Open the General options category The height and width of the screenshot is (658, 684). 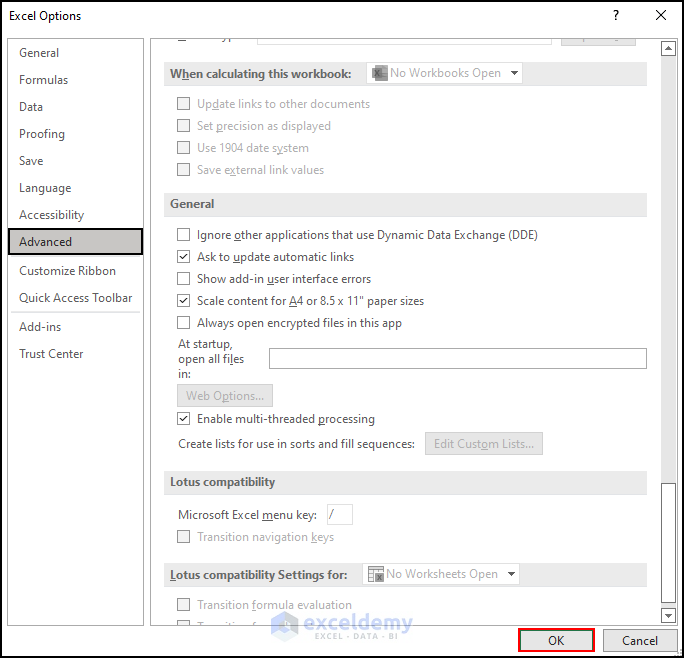click(39, 53)
